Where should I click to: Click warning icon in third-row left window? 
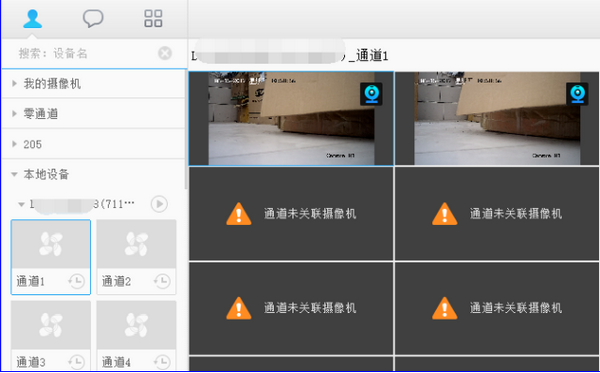click(239, 308)
